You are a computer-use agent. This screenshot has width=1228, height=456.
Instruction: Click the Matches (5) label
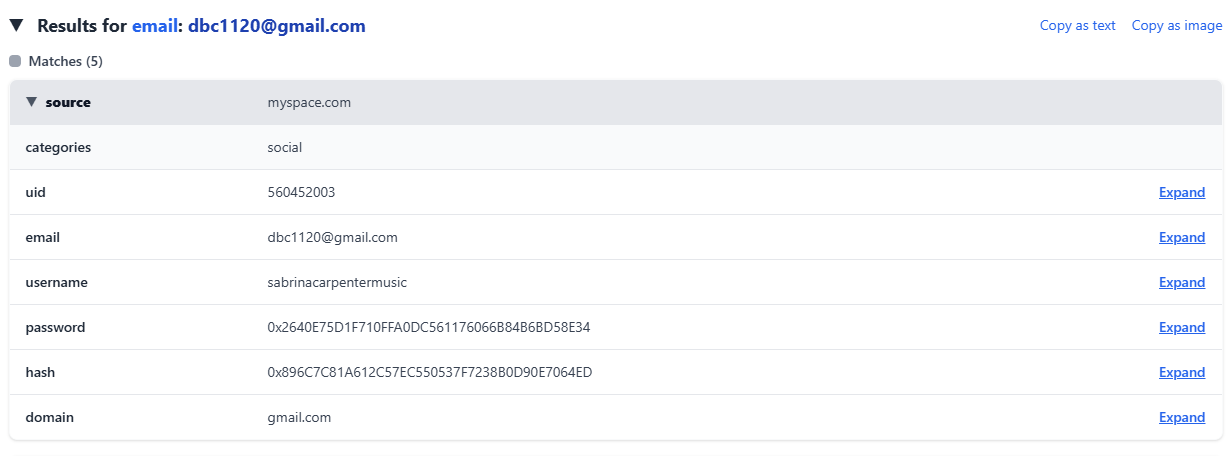(65, 61)
